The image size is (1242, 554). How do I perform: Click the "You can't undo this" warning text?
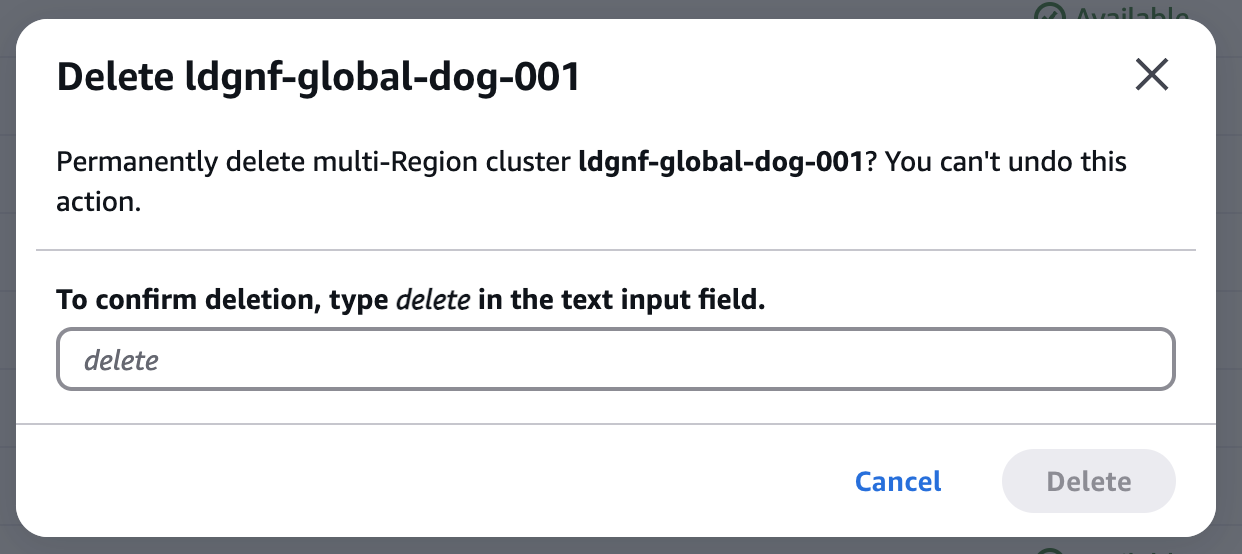[1006, 162]
